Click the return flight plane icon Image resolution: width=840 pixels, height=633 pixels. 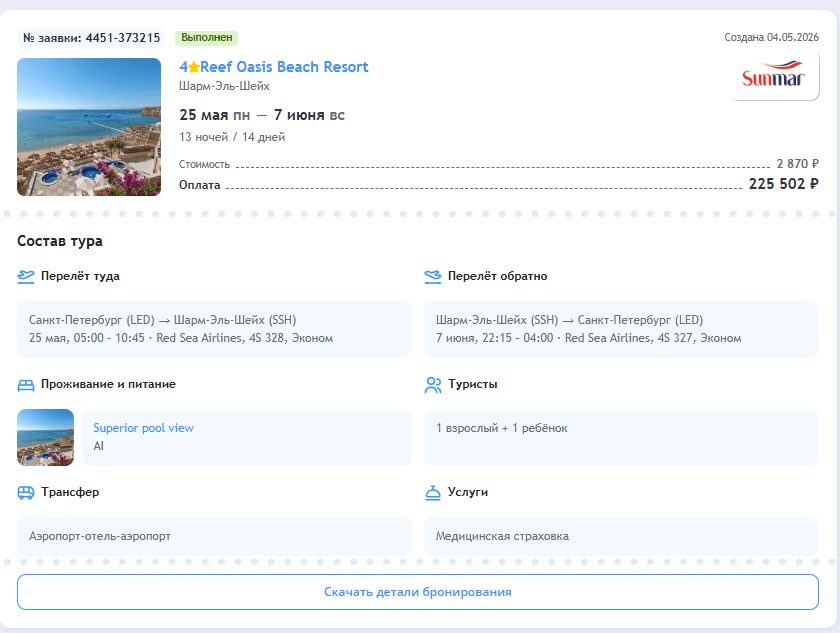tap(433, 276)
